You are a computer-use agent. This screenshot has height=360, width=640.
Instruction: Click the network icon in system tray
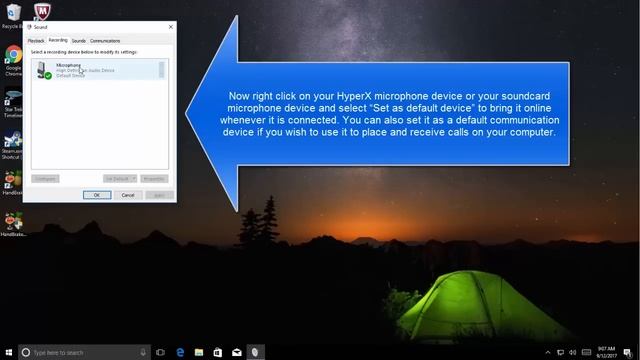pyautogui.click(x=560, y=353)
